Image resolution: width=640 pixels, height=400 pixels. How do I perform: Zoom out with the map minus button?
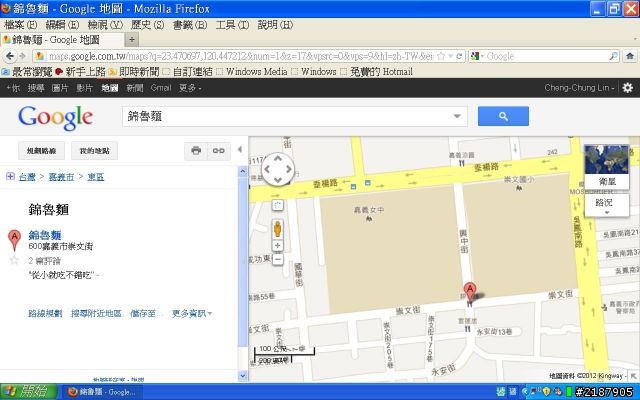pos(278,259)
